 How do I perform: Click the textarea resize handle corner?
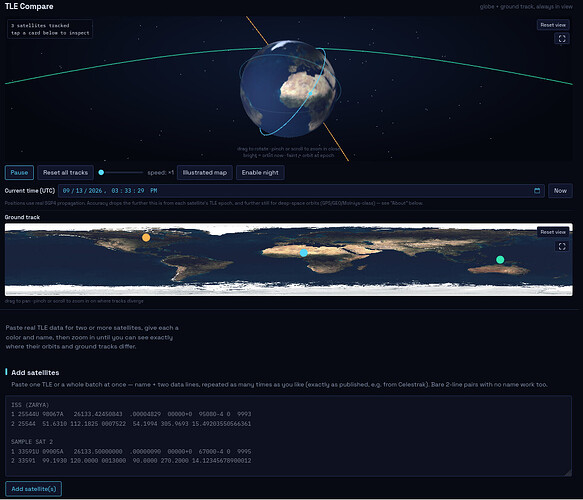(x=568, y=472)
